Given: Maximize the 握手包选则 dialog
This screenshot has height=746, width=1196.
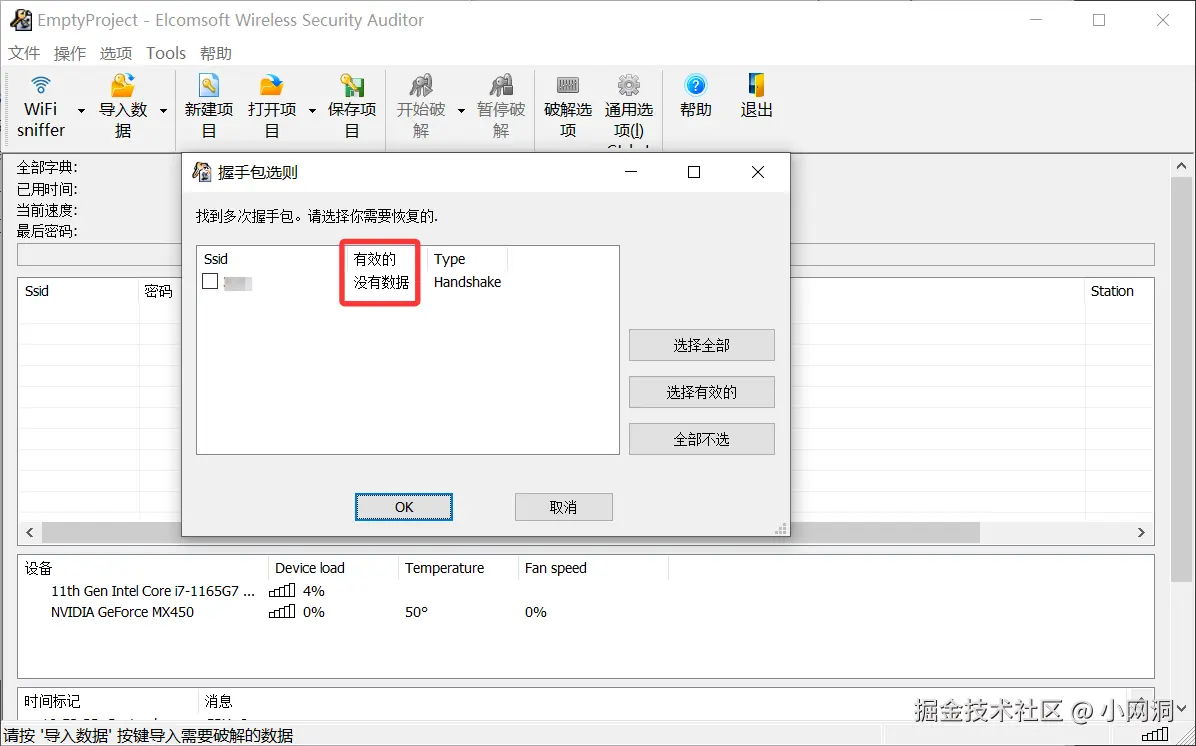Looking at the screenshot, I should click(693, 172).
